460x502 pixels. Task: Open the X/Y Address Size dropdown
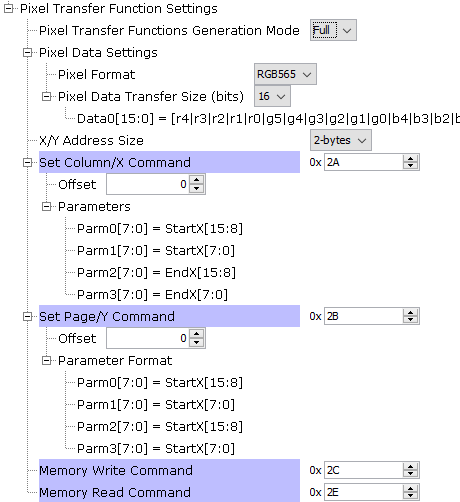coord(340,140)
